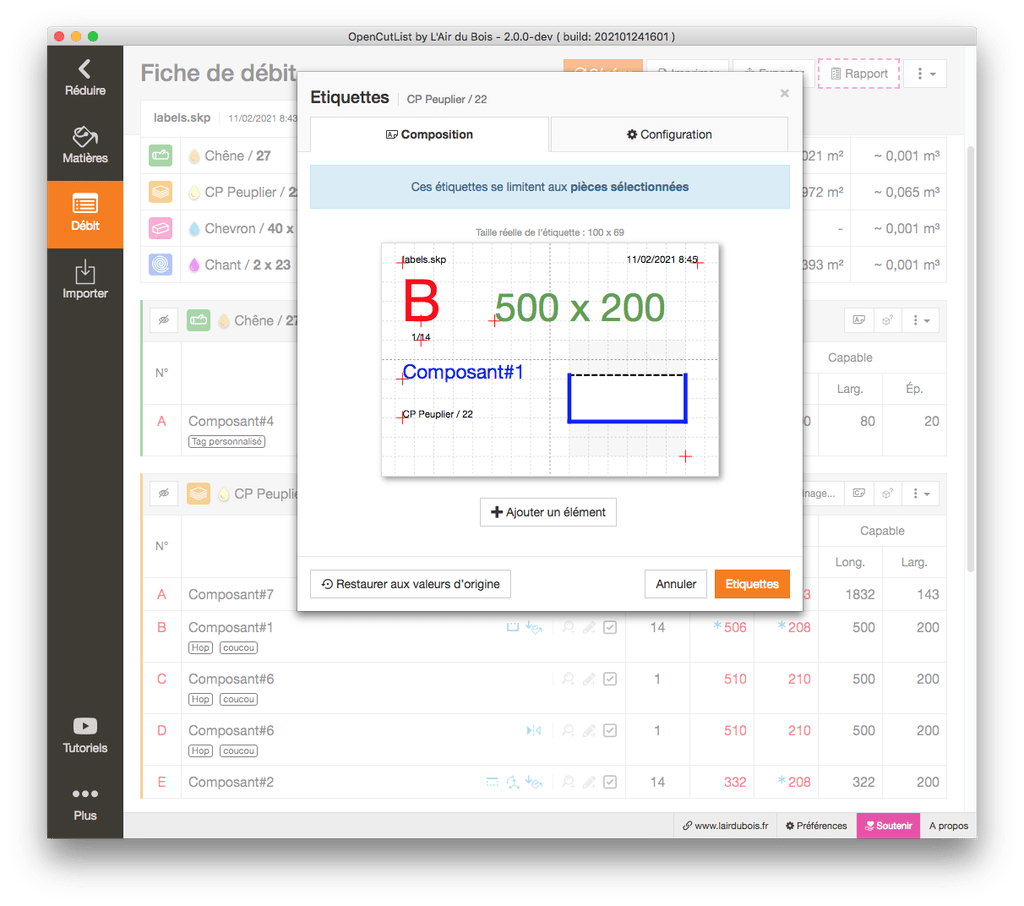Viewport: 1024px width, 906px height.
Task: Click the Rapport button
Action: coord(859,74)
